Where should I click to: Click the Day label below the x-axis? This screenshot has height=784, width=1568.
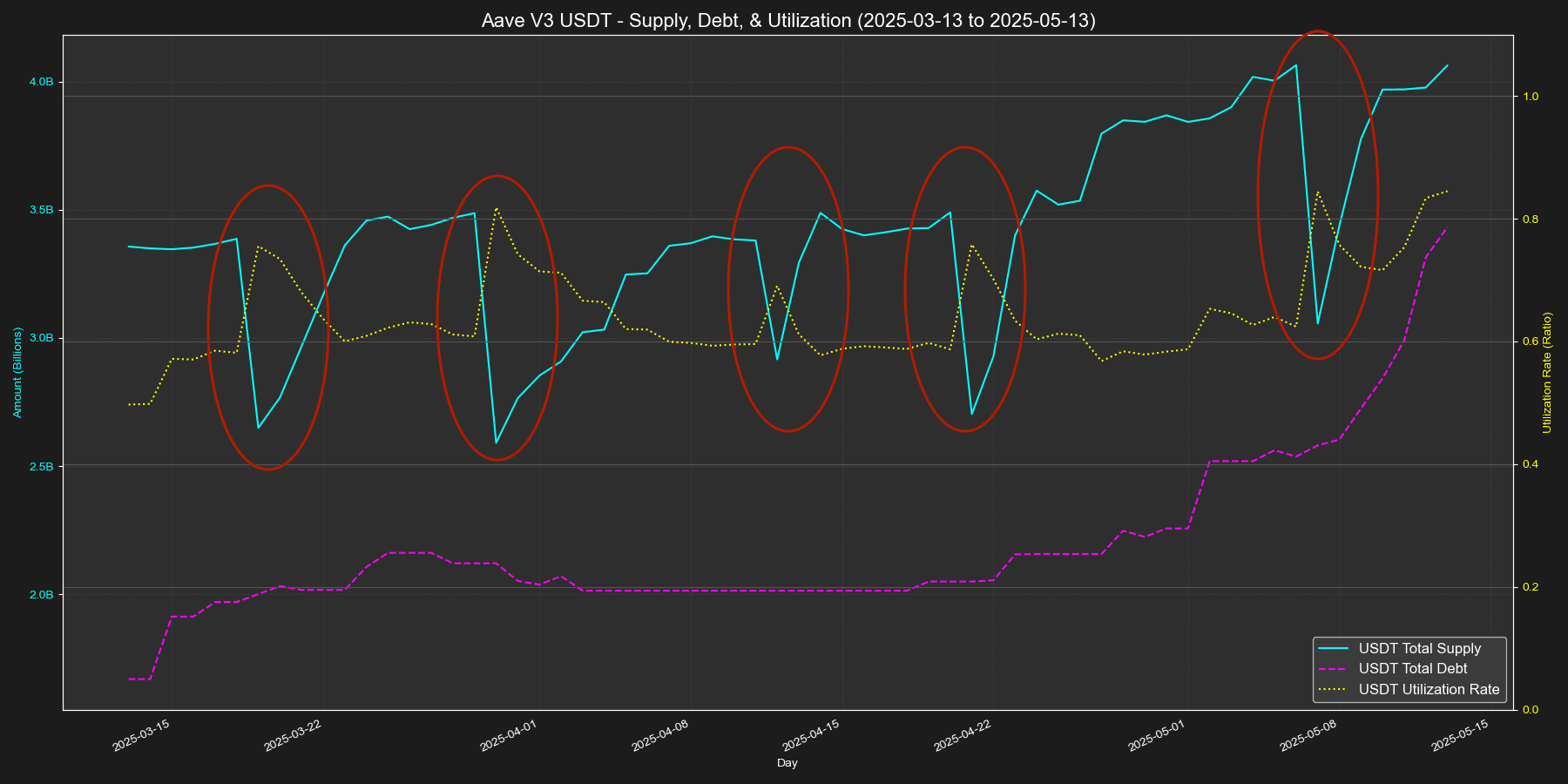pos(787,763)
